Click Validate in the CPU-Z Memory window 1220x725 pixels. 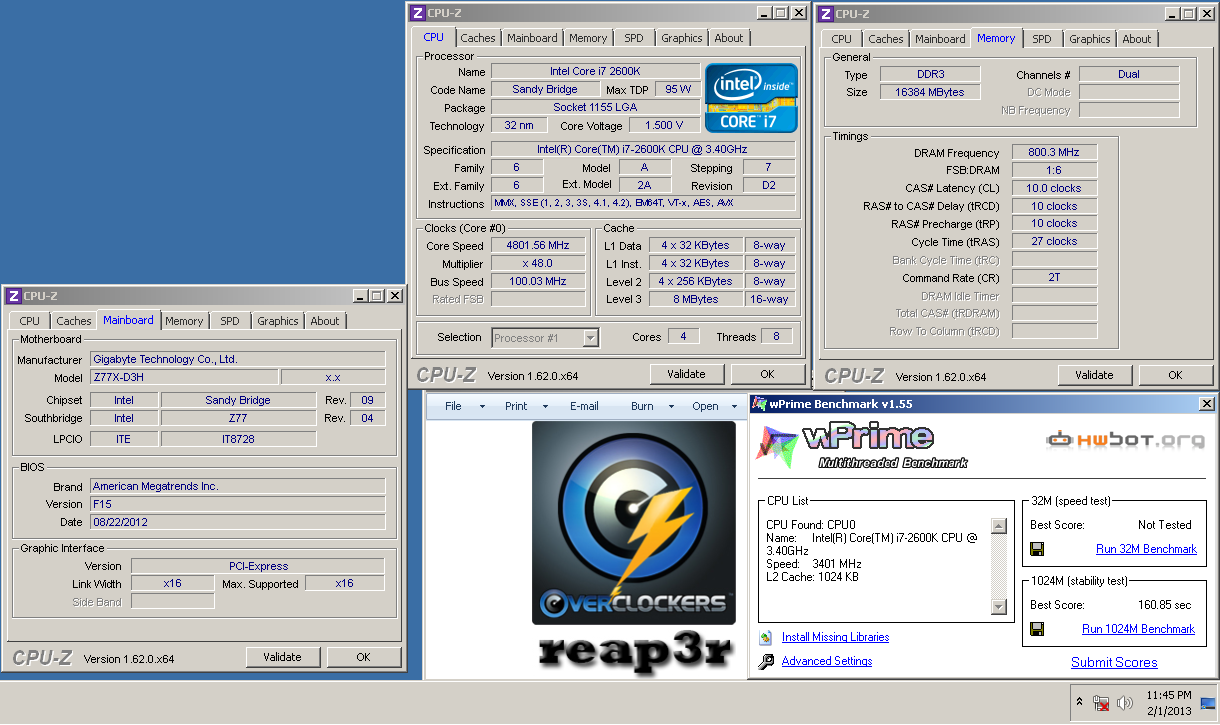1095,375
